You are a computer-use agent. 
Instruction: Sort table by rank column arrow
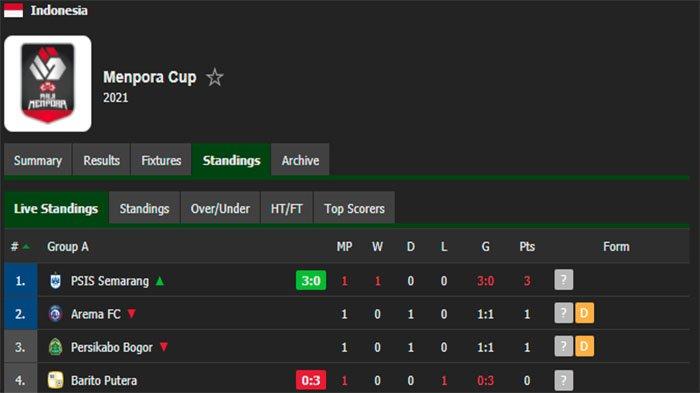point(26,247)
